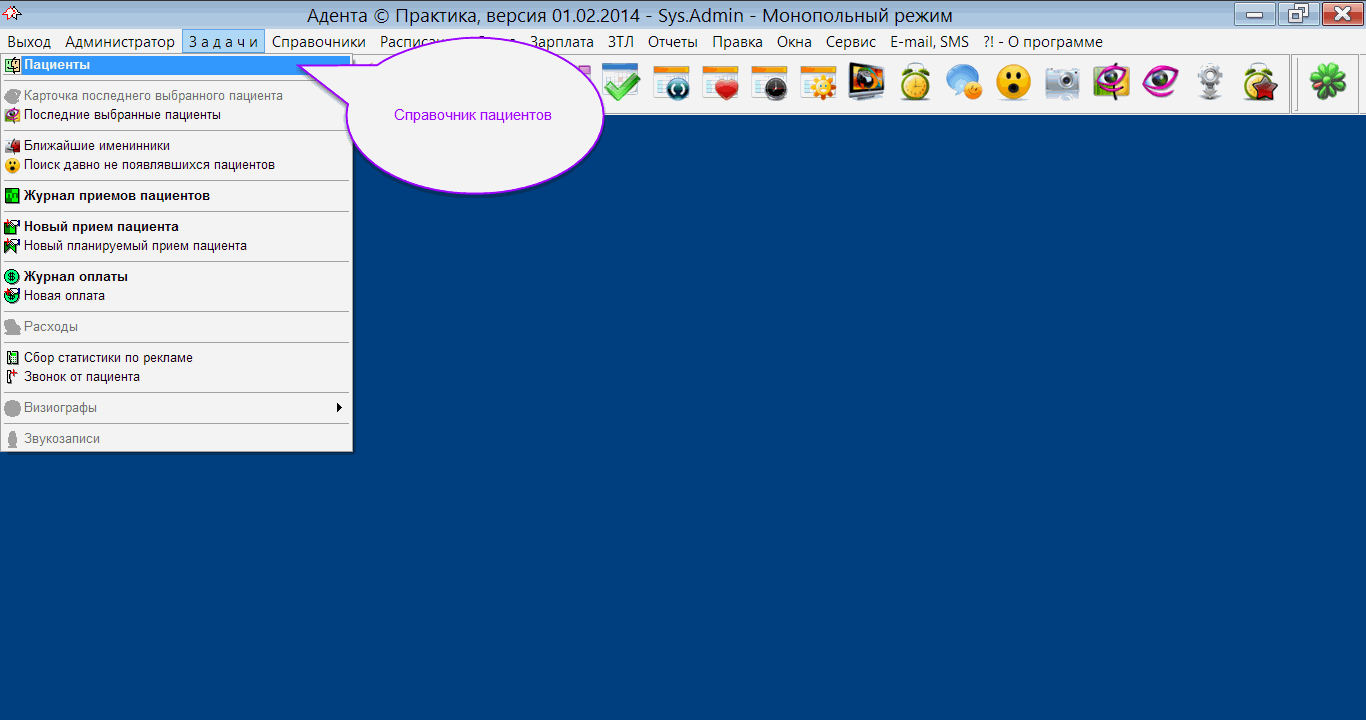The image size is (1366, 720).
Task: Click the calendar icon with red heart
Action: click(720, 82)
